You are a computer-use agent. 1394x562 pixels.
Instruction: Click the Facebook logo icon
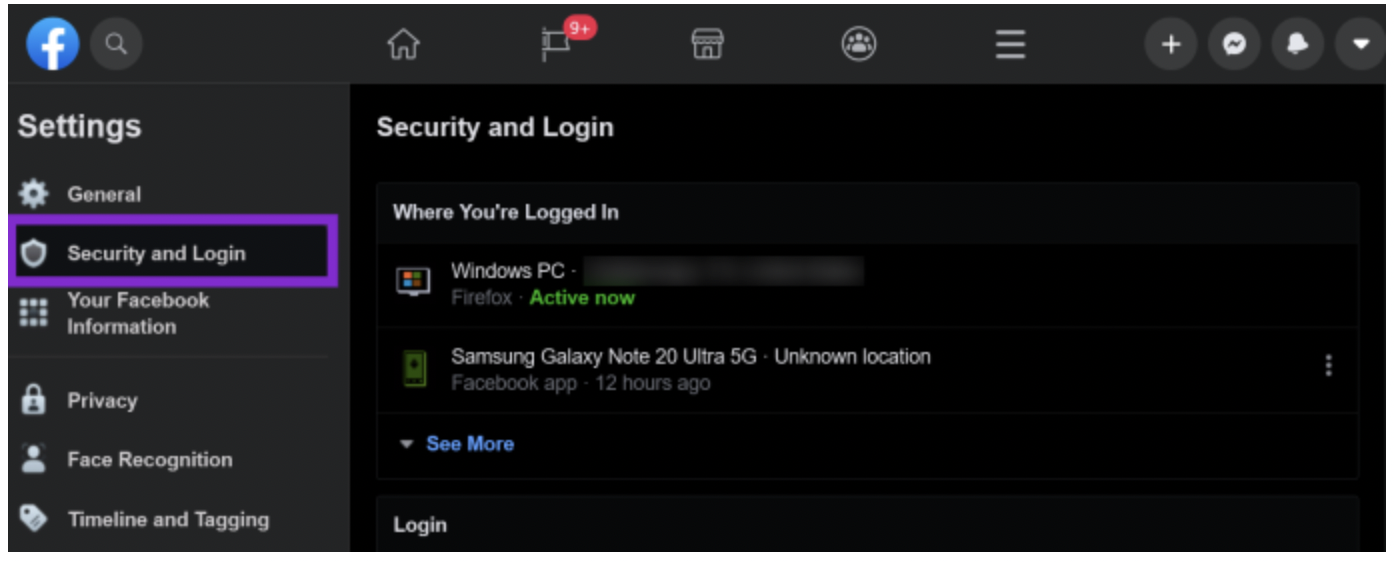click(52, 45)
